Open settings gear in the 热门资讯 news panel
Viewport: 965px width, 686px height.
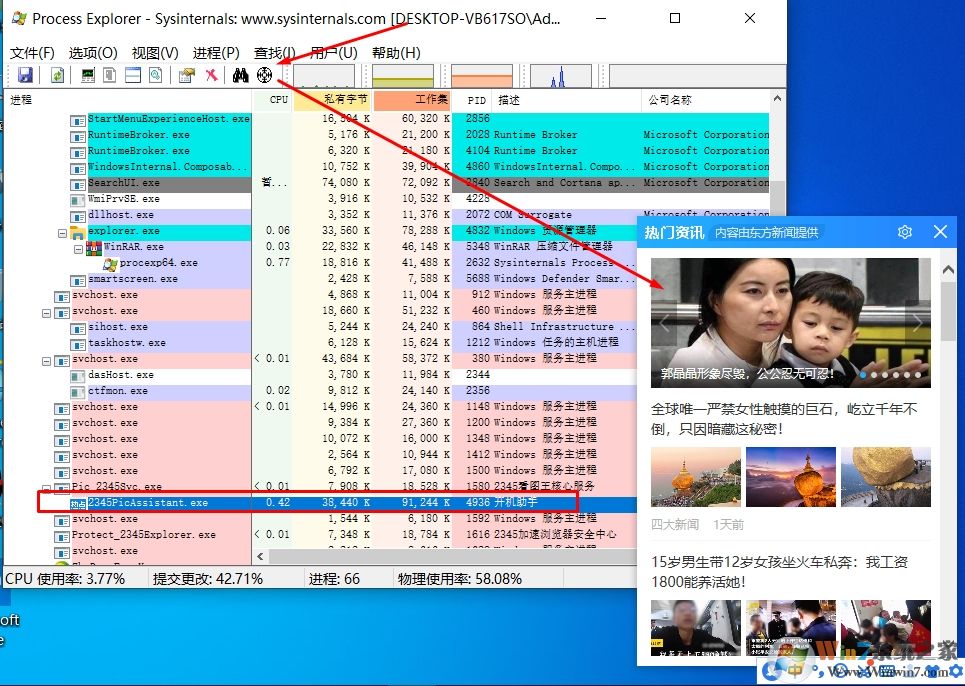point(905,231)
